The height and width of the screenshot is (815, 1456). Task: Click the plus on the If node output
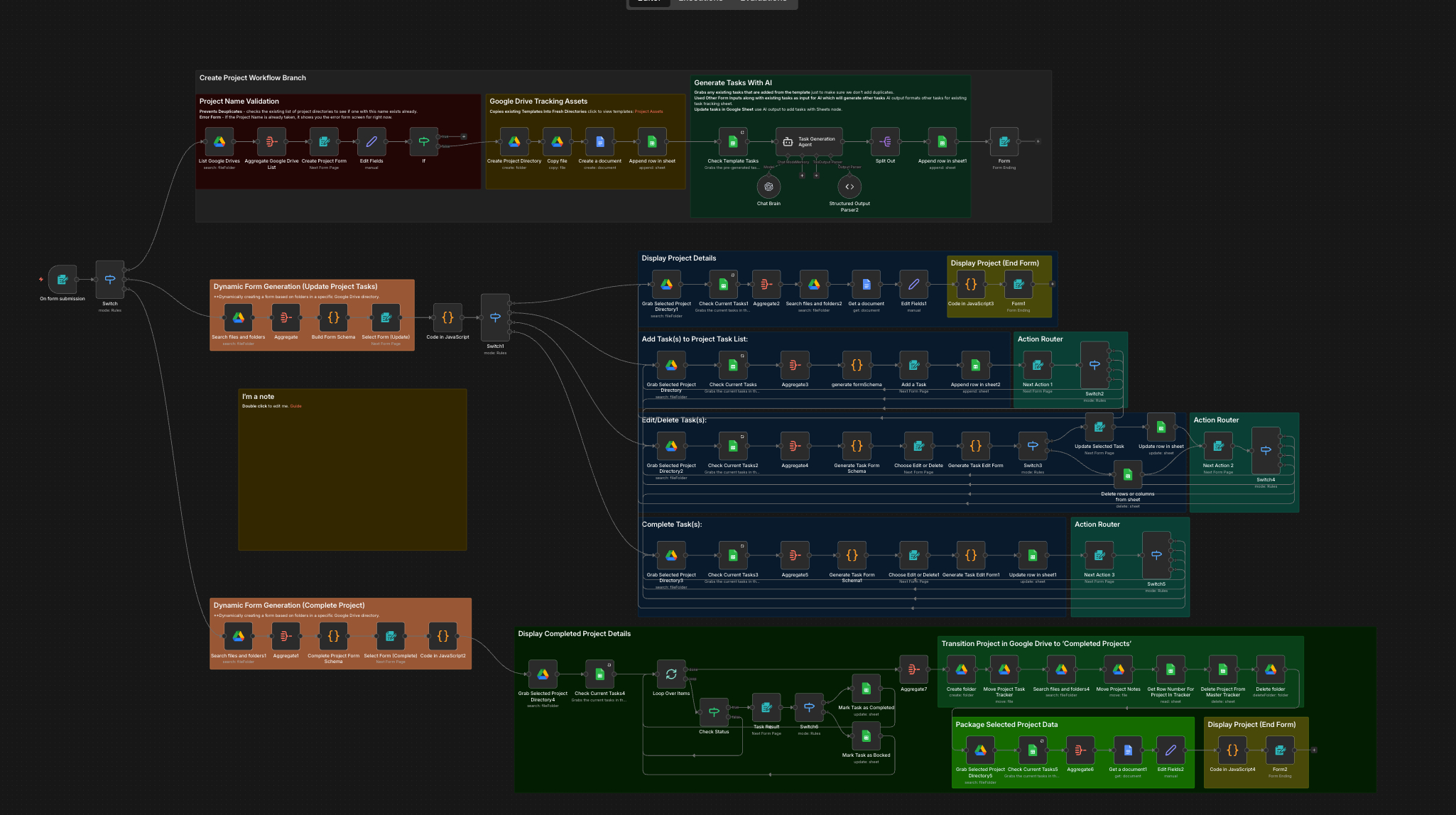(464, 136)
